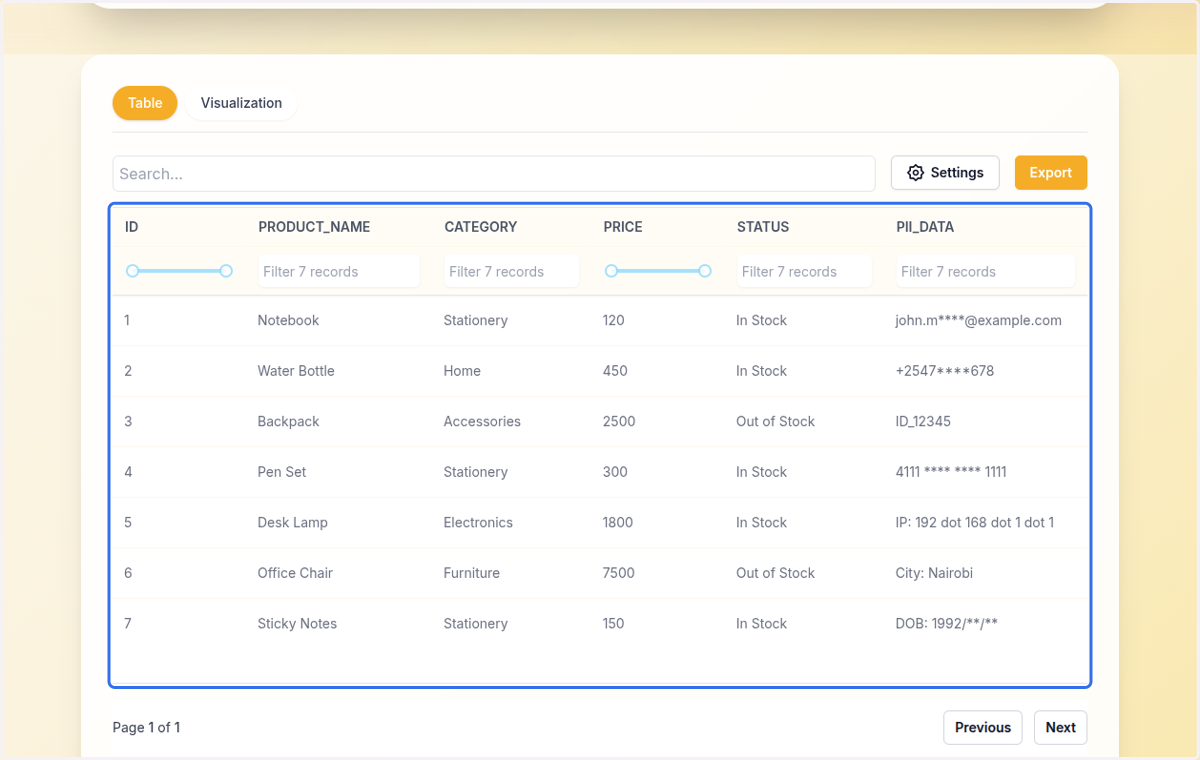Click the john.m****@example.com cell
This screenshot has height=760, width=1200.
point(978,320)
